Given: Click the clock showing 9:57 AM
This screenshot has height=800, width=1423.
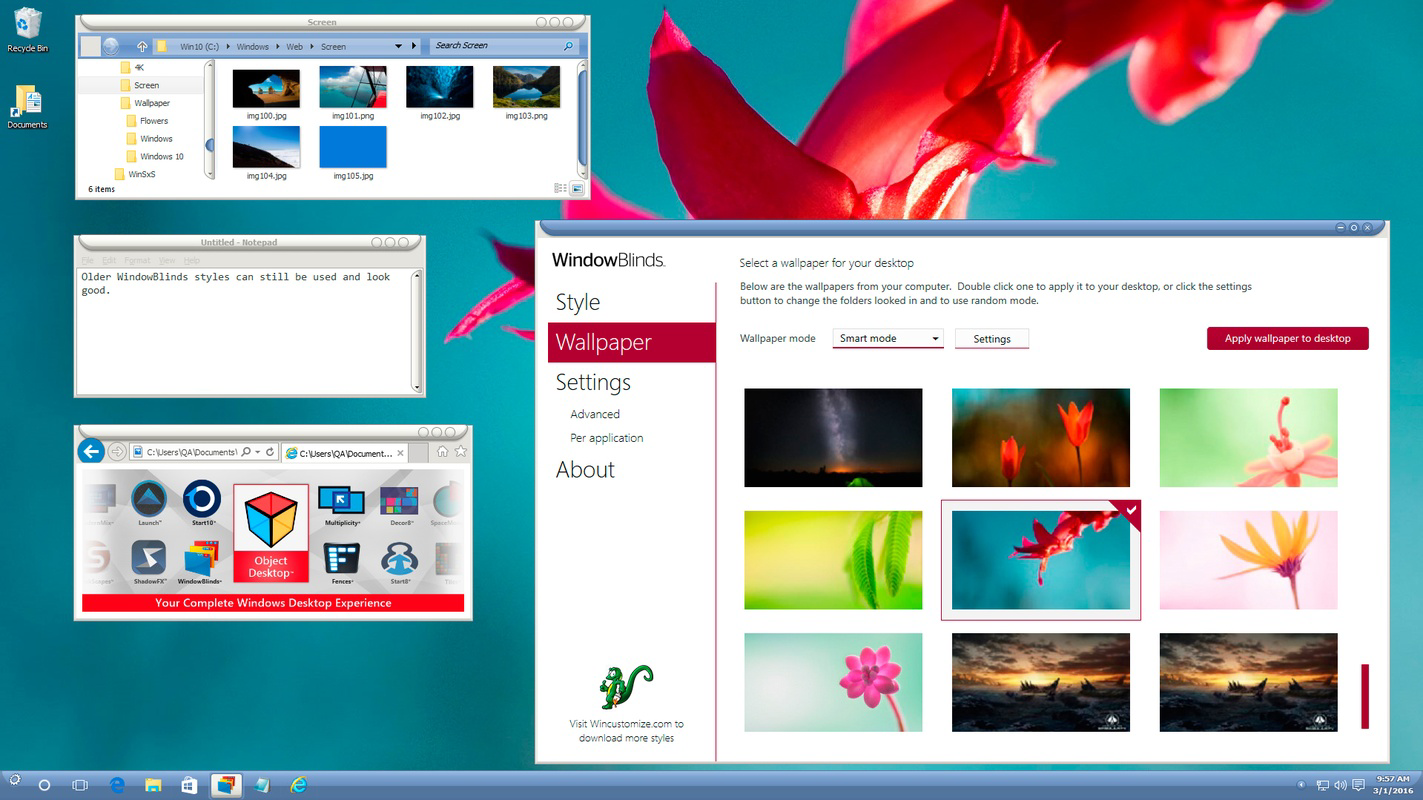Looking at the screenshot, I should (x=1392, y=785).
